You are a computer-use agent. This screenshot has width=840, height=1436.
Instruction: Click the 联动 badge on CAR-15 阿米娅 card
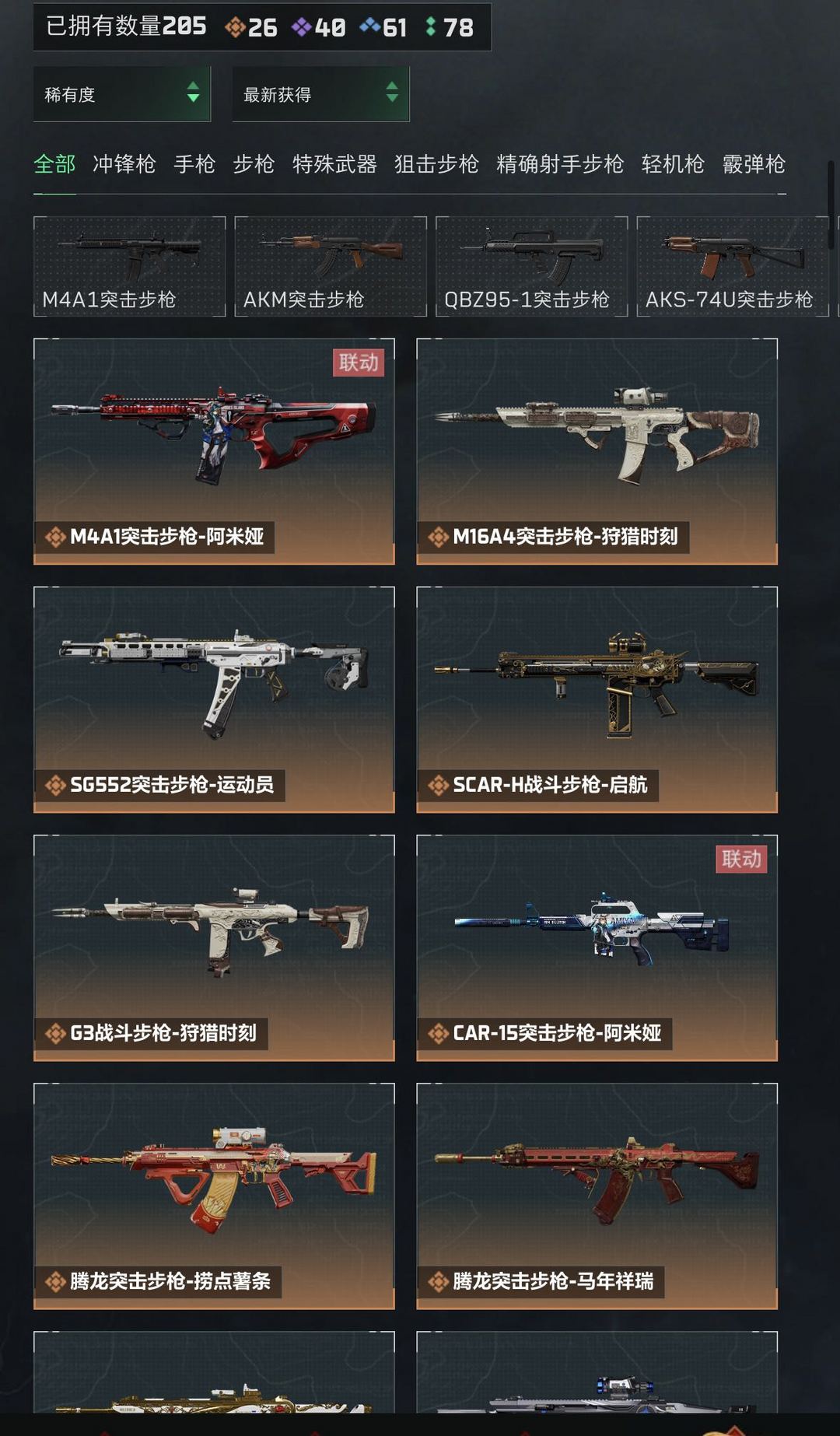[741, 859]
